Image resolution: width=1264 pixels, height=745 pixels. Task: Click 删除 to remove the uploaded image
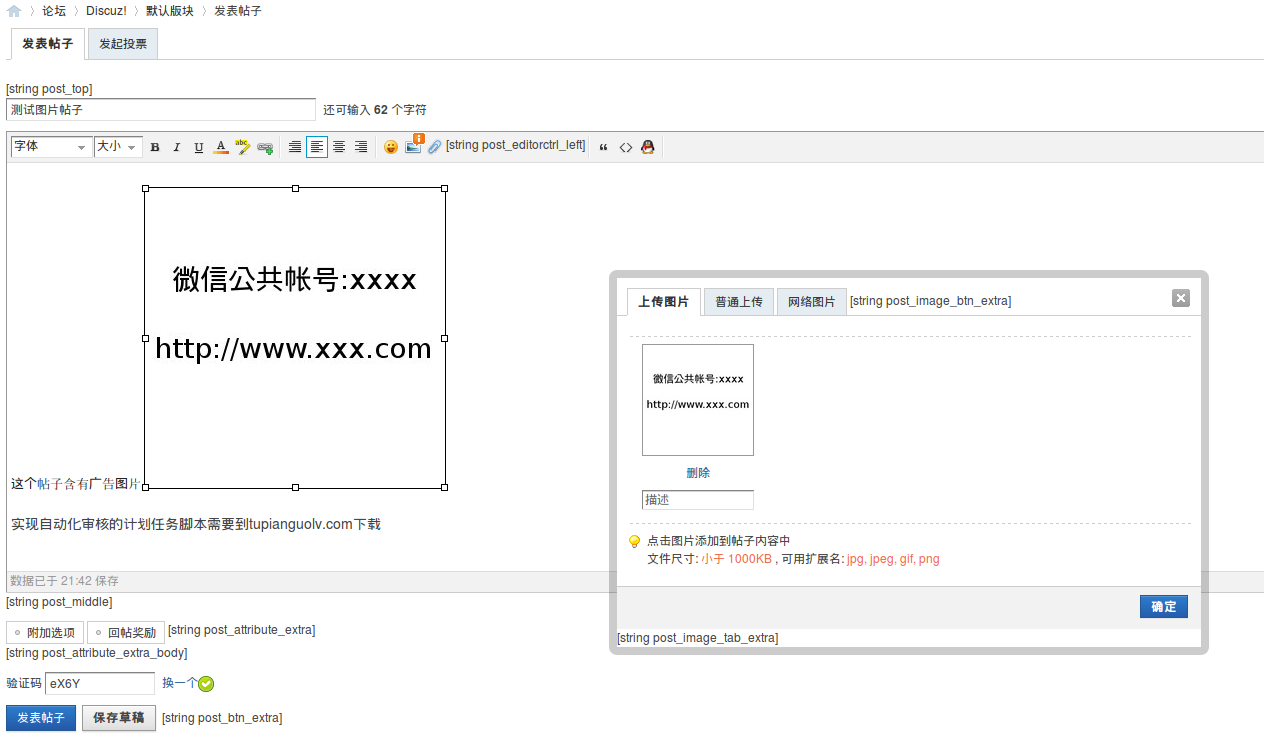pos(699,472)
